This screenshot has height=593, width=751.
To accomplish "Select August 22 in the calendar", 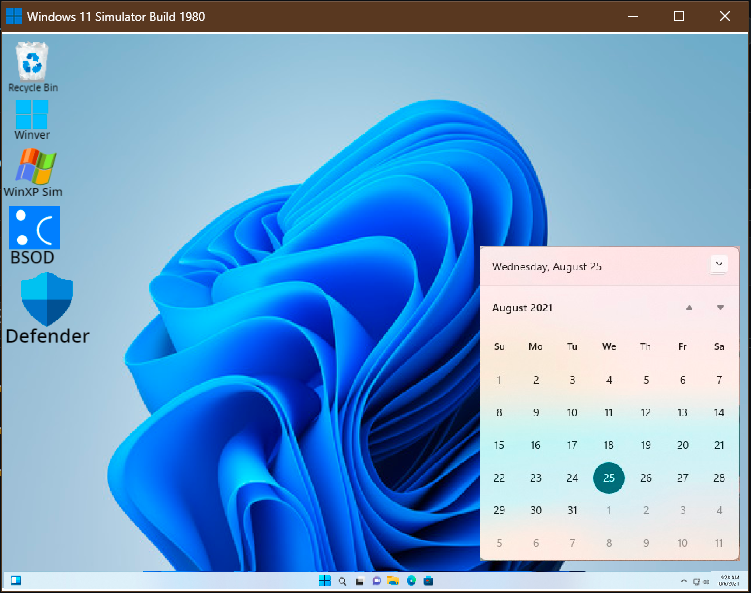I will pyautogui.click(x=499, y=478).
